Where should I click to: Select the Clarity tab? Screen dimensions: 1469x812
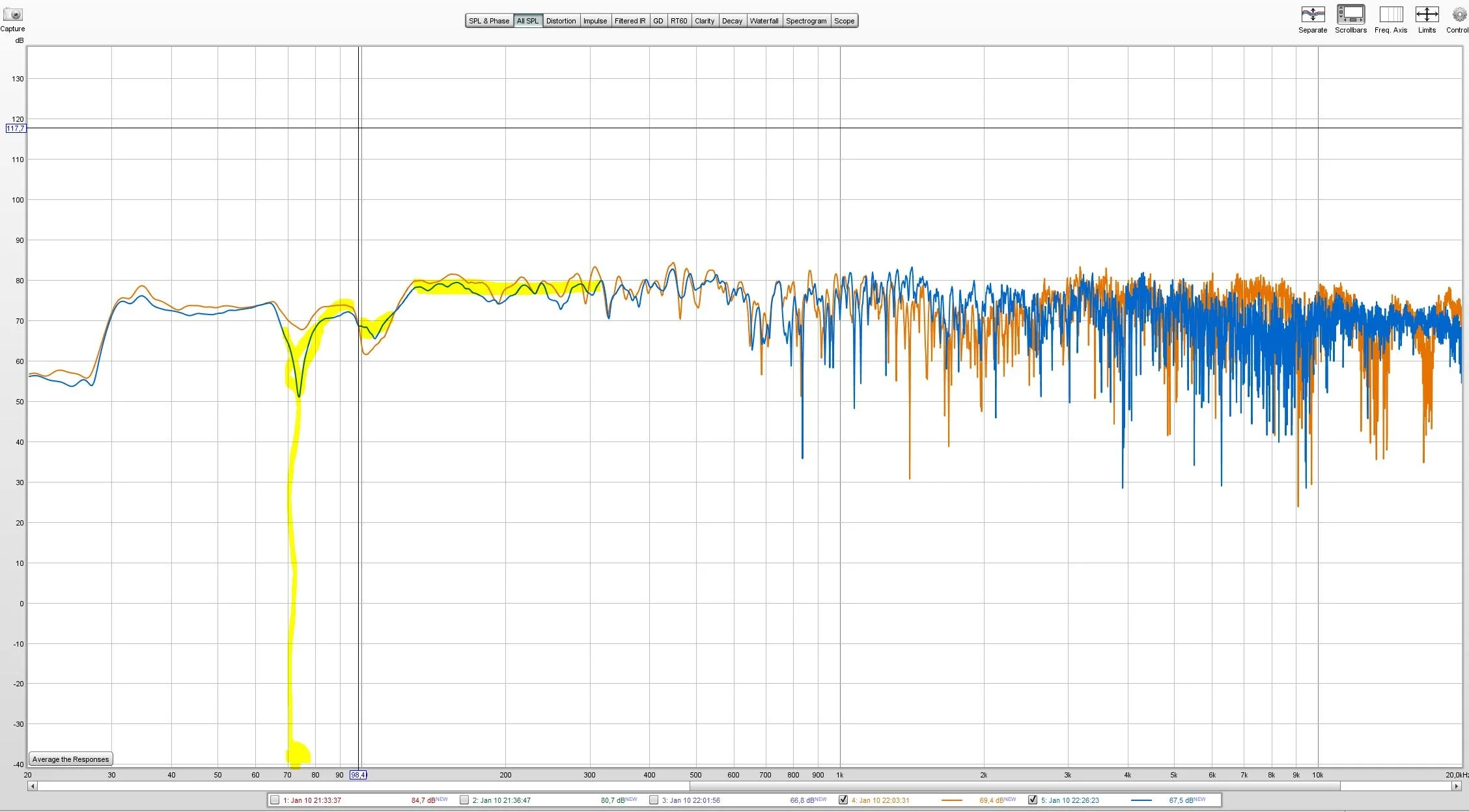pyautogui.click(x=705, y=21)
